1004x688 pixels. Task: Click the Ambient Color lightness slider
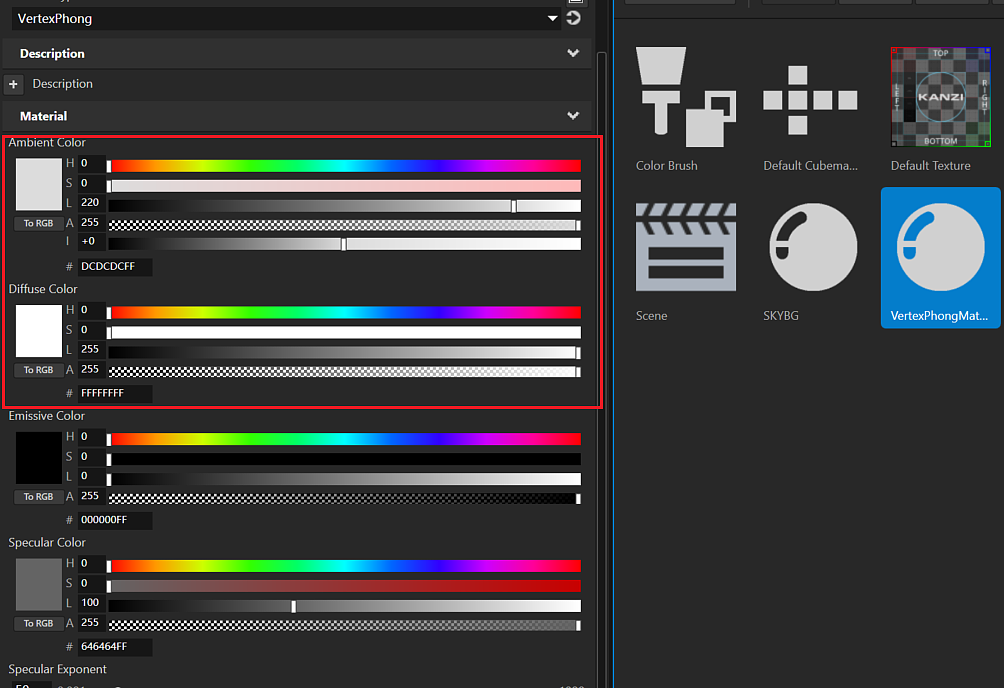pos(344,206)
